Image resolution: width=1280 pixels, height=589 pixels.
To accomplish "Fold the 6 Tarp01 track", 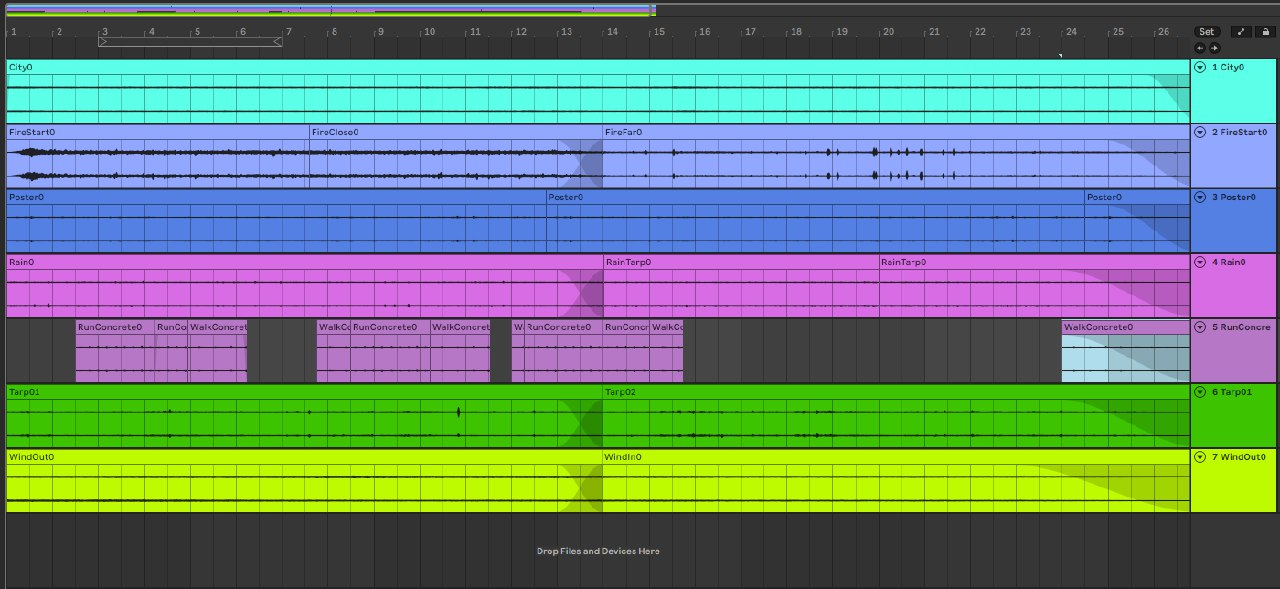I will pyautogui.click(x=1201, y=392).
